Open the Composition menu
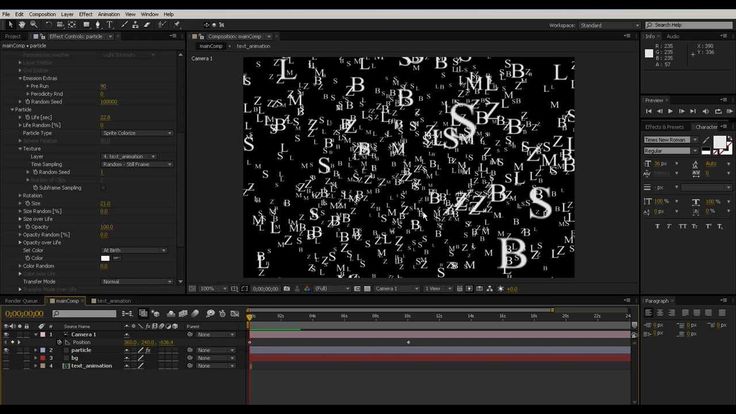Image resolution: width=736 pixels, height=414 pixels. pos(42,14)
